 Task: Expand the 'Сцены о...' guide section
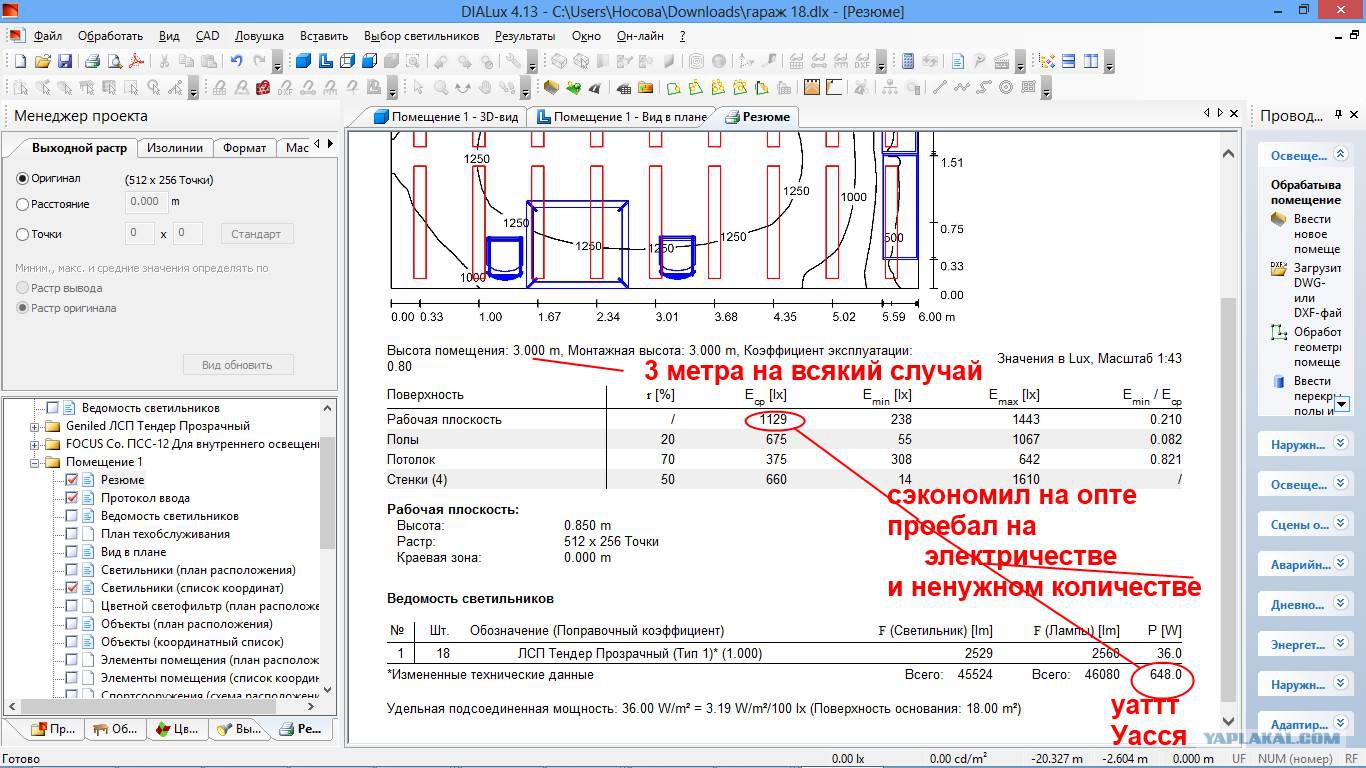(1341, 524)
